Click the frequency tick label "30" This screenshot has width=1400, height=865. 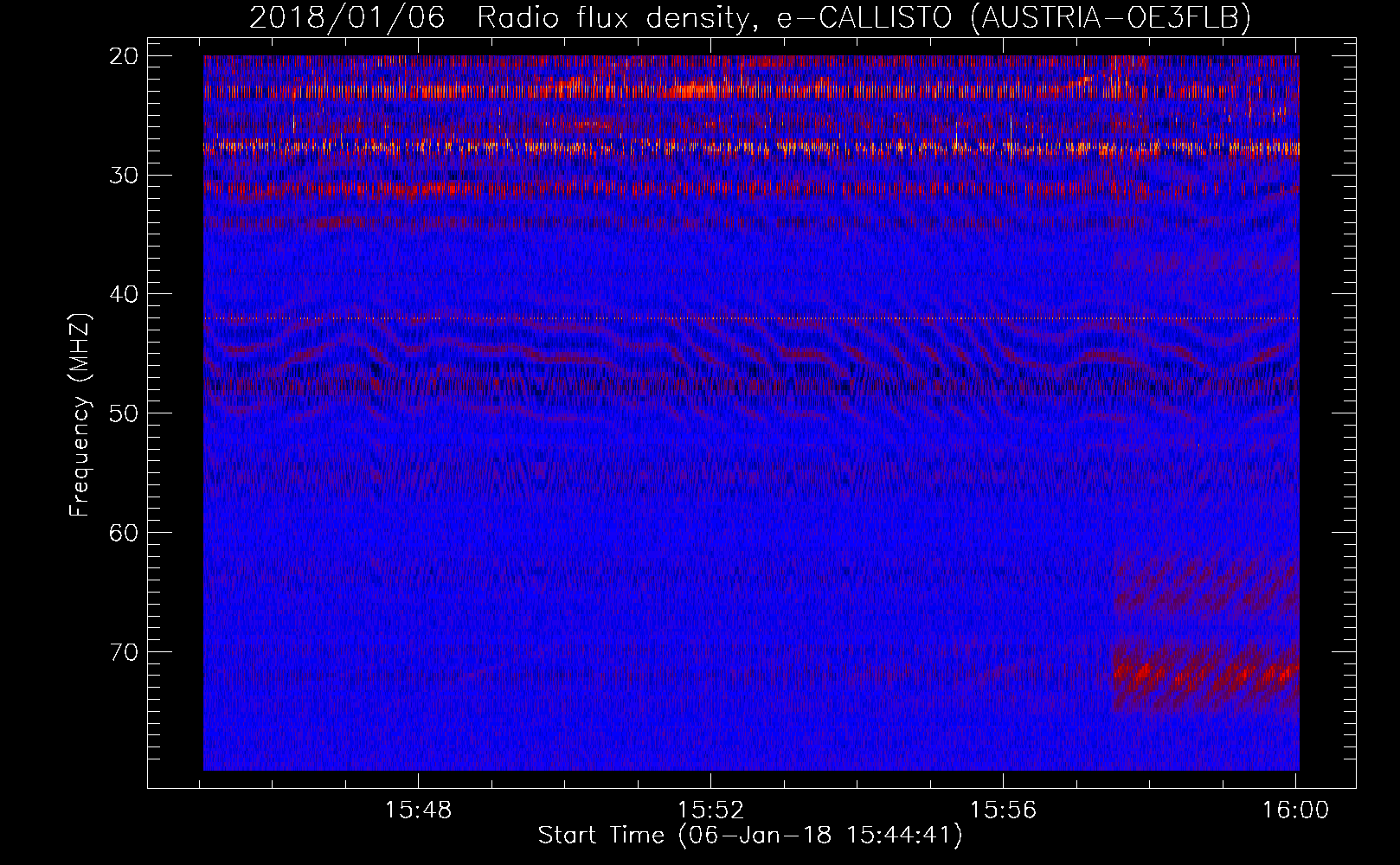pyautogui.click(x=124, y=175)
